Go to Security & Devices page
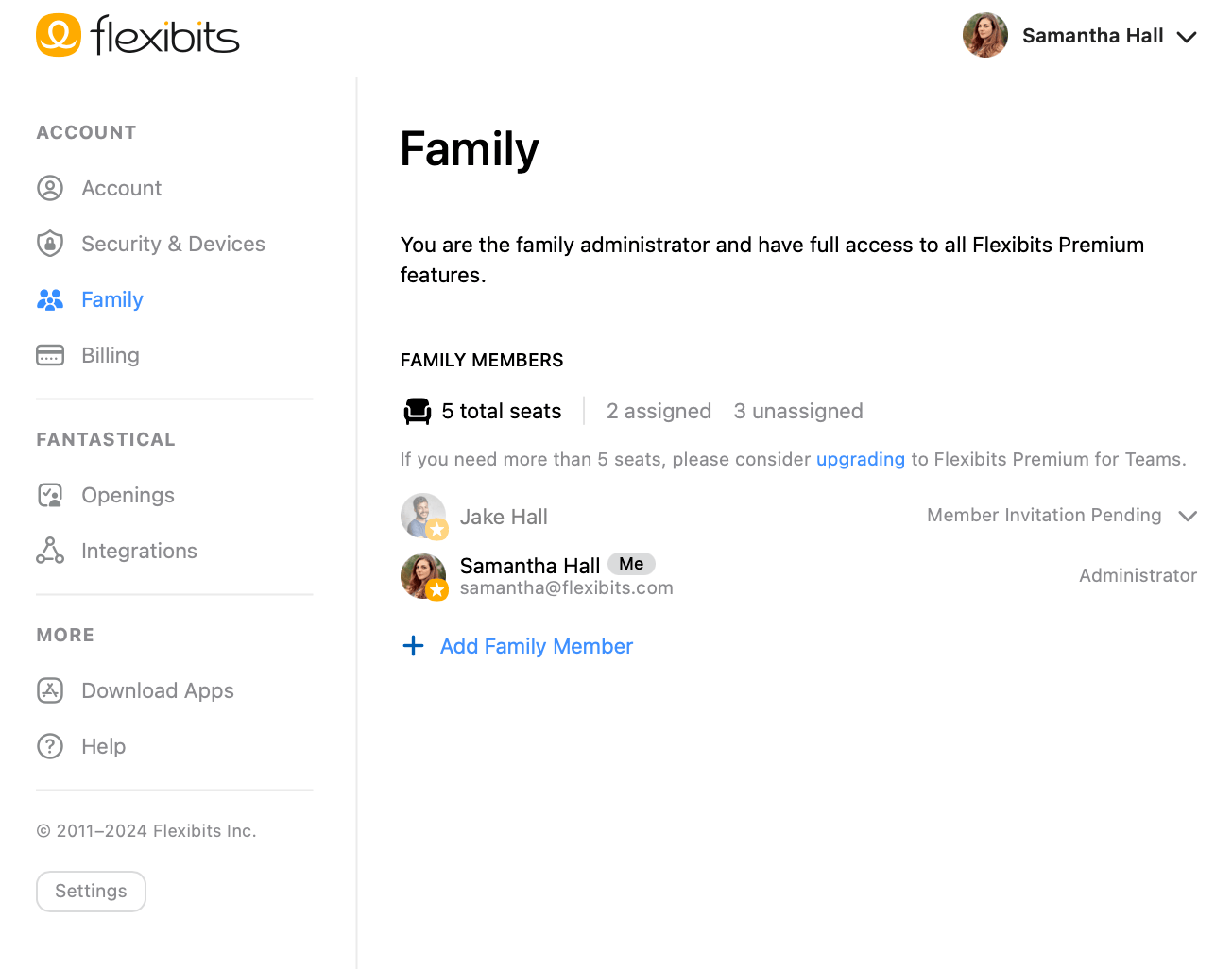The height and width of the screenshot is (969, 1232). pos(173,244)
